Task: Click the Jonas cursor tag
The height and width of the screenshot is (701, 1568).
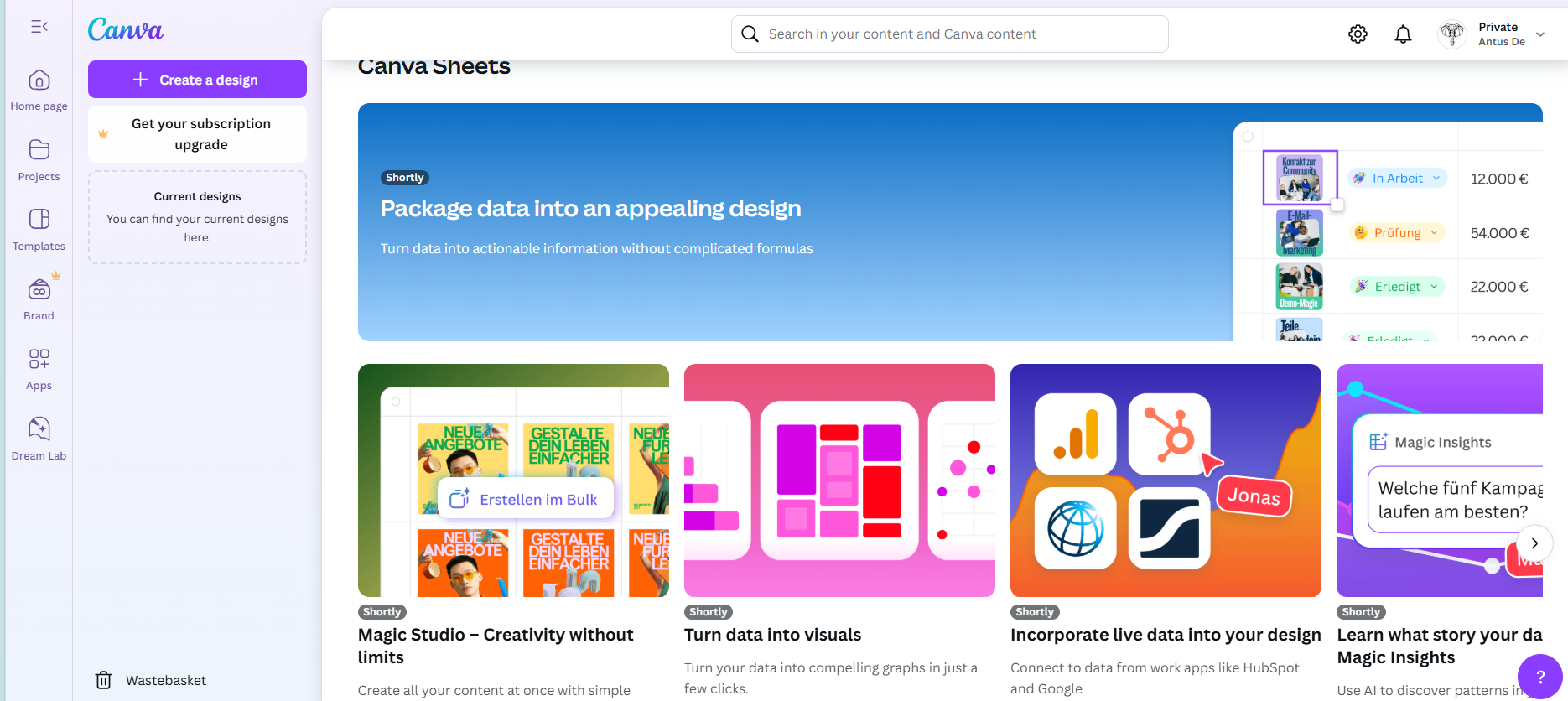Action: pos(1254,496)
